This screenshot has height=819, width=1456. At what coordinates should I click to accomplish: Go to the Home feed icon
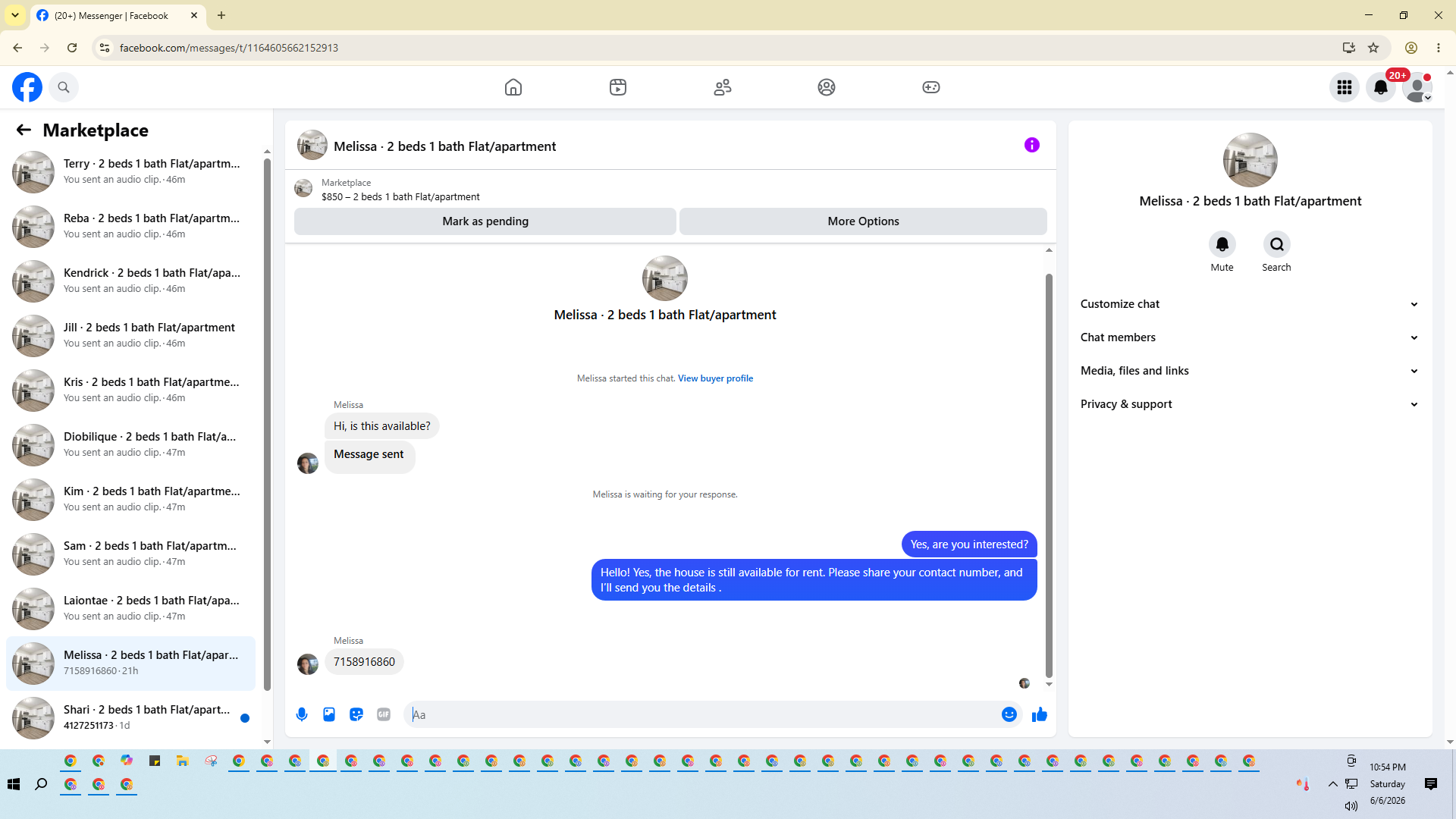[x=513, y=87]
